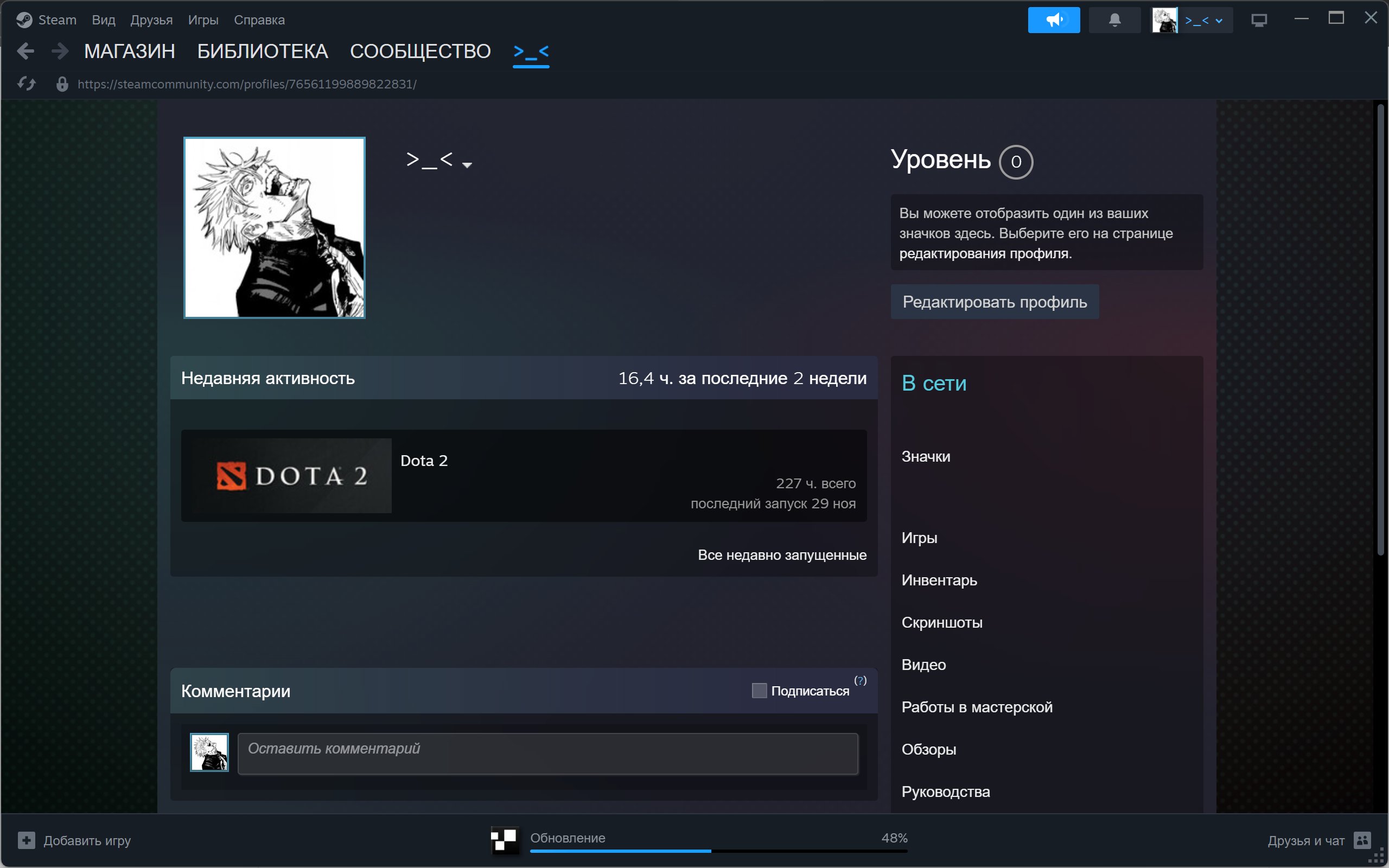Enter Big Picture mode with the display icon
This screenshot has height=868, width=1389.
pos(1259,19)
